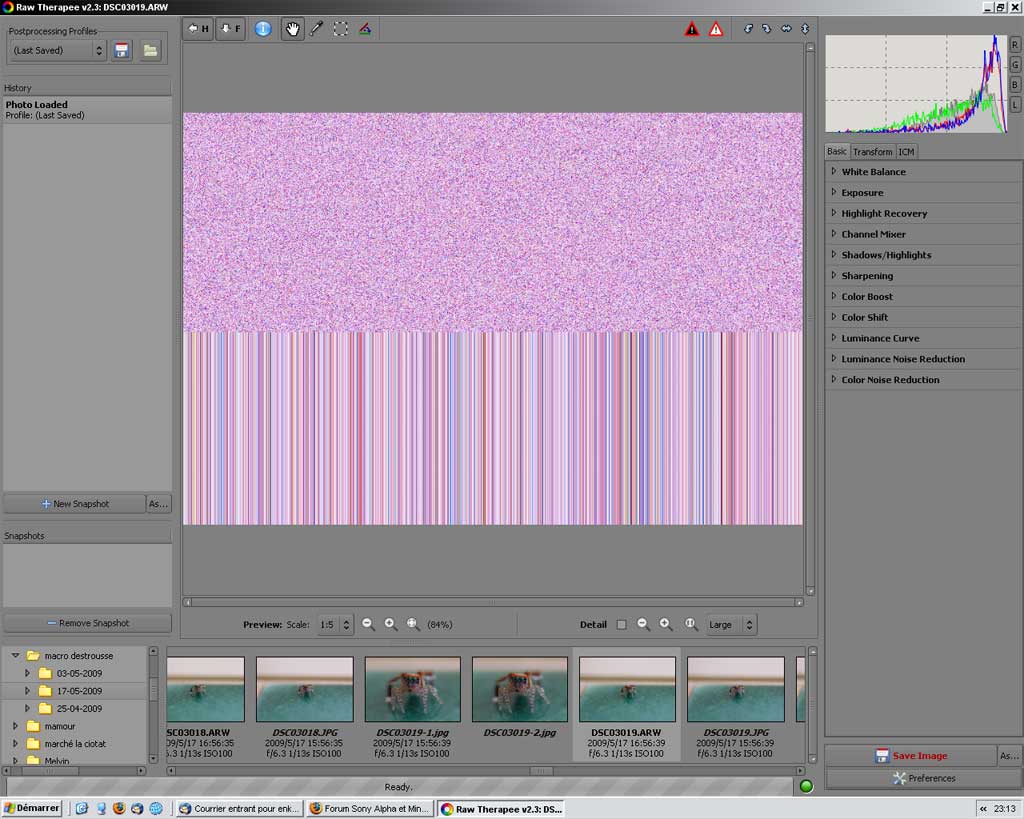Click the load profile folder icon
Viewport: 1024px width, 819px height.
(150, 50)
